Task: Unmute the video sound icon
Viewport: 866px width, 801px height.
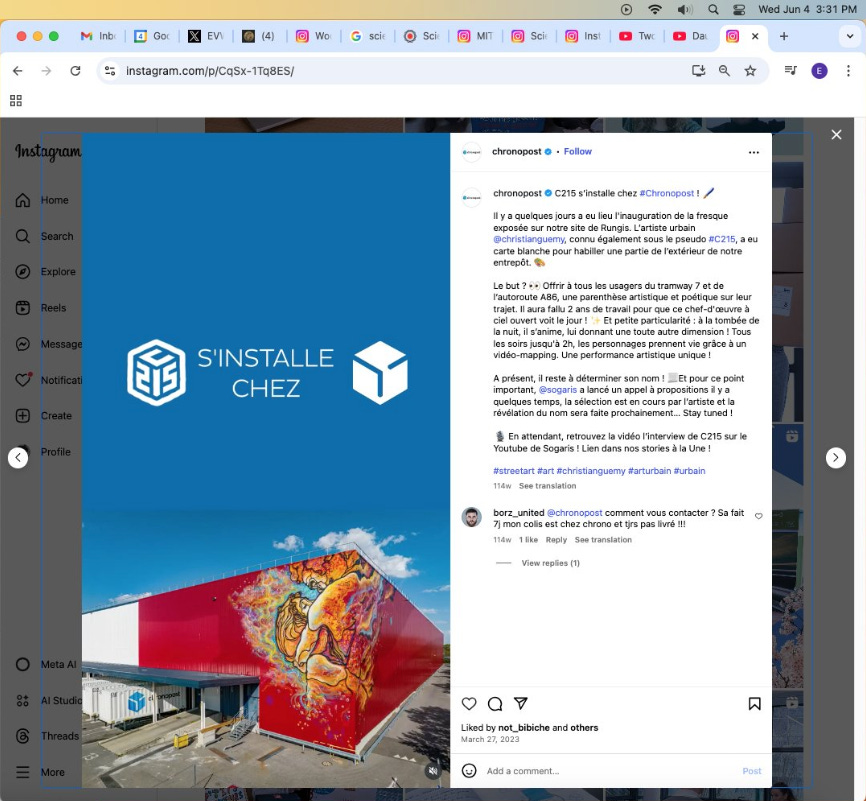Action: (433, 771)
